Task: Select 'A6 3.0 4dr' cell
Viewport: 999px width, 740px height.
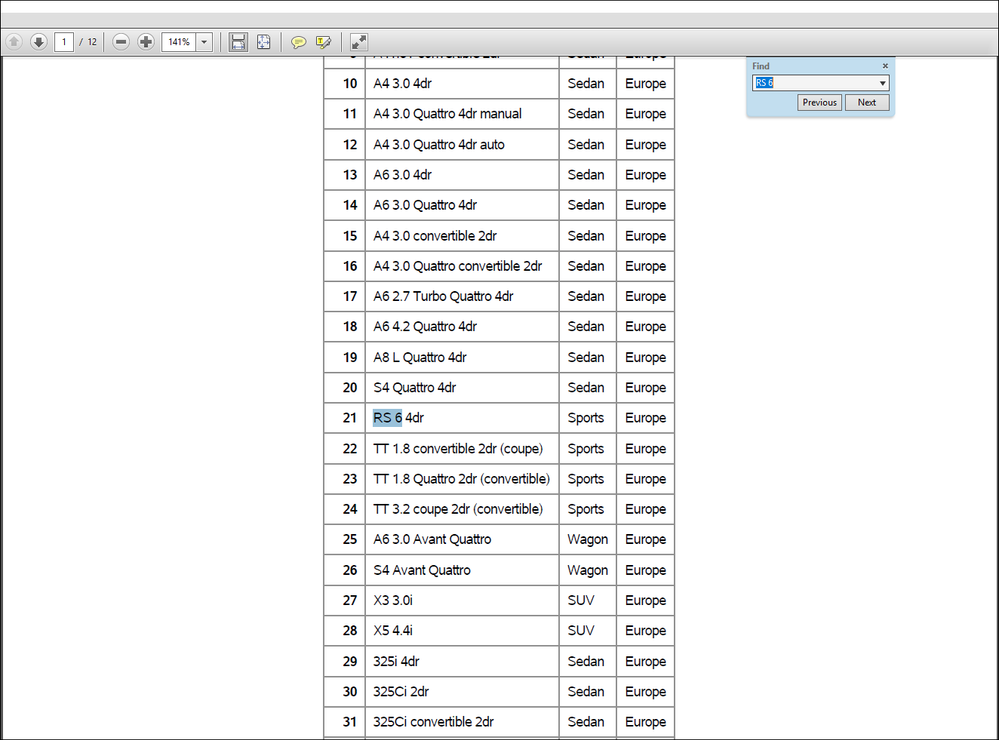Action: pos(462,175)
